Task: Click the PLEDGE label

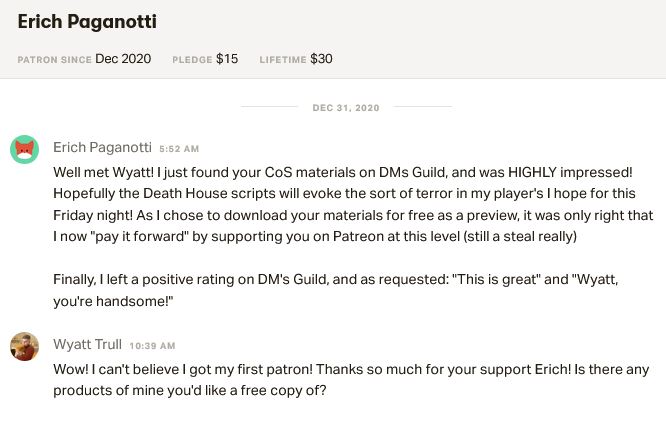Action: pos(190,60)
